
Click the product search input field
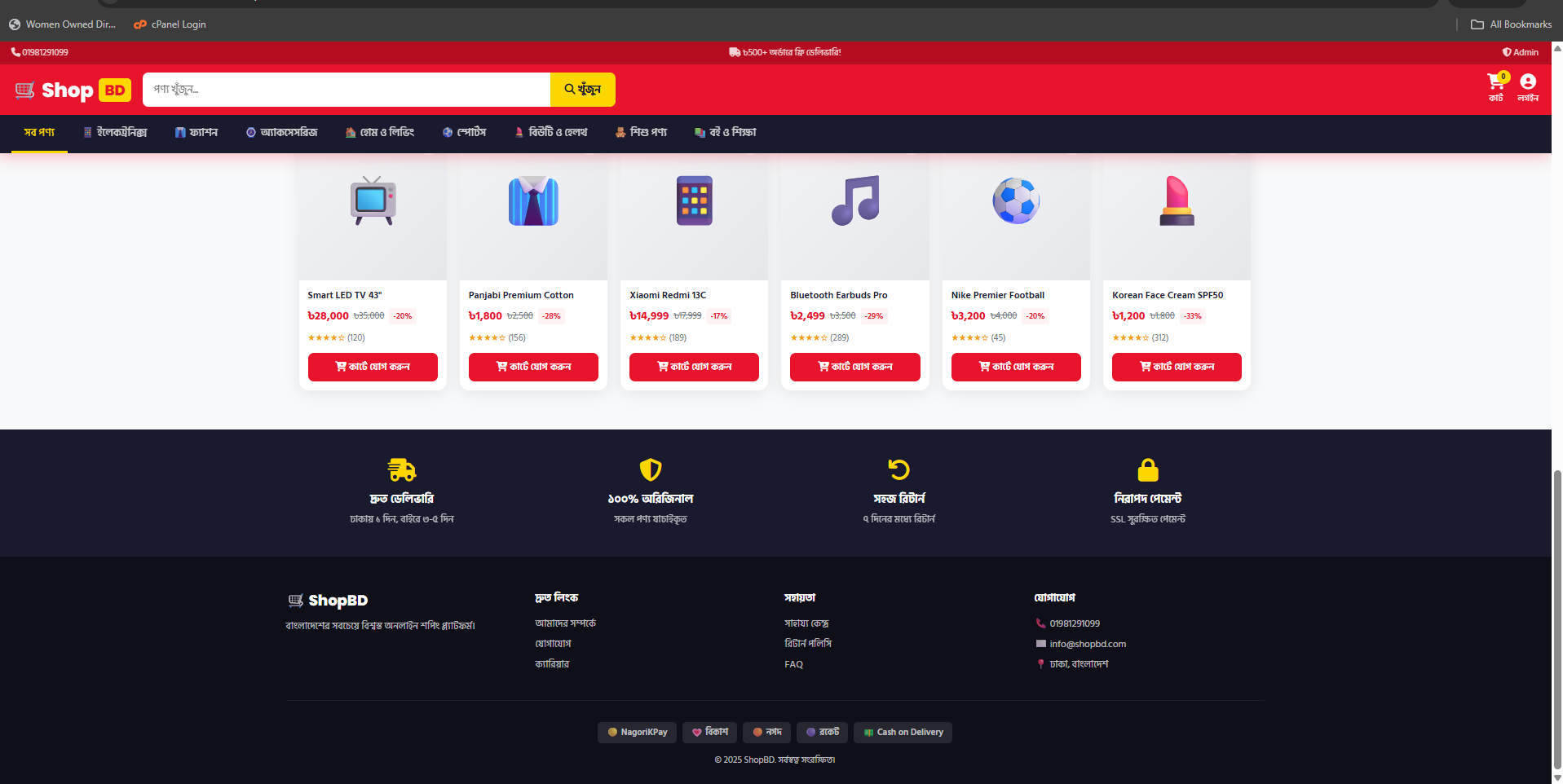[x=346, y=90]
